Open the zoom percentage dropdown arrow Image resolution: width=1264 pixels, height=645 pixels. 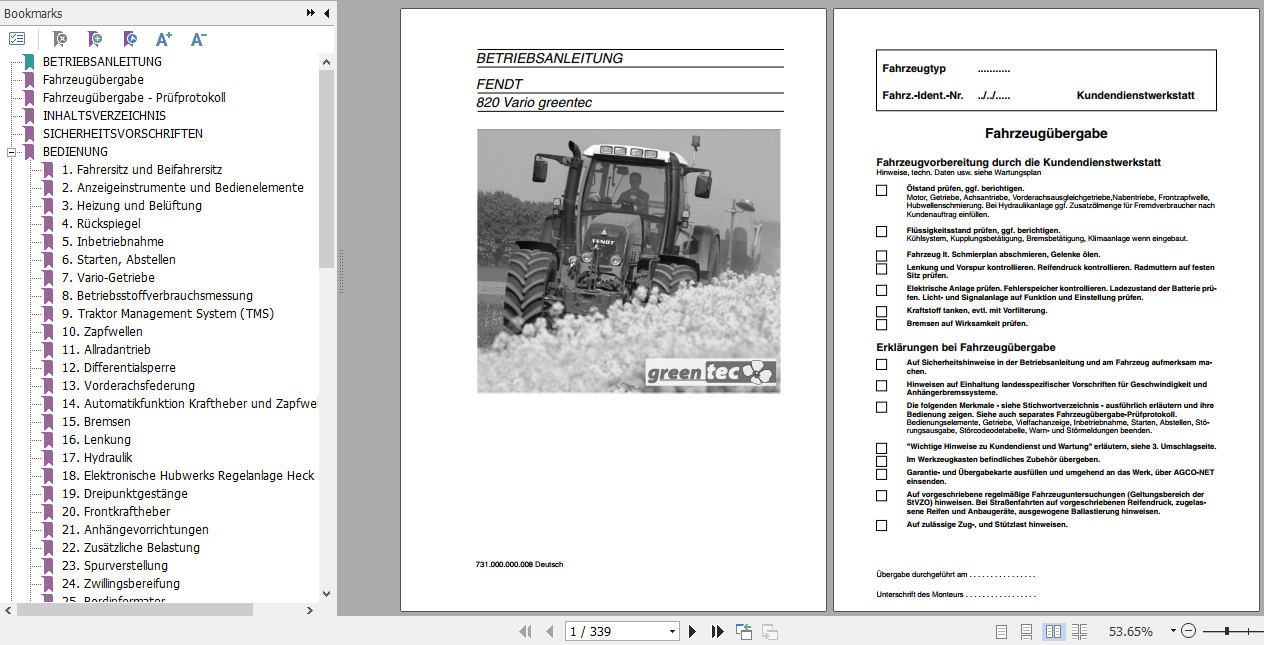coord(1171,631)
